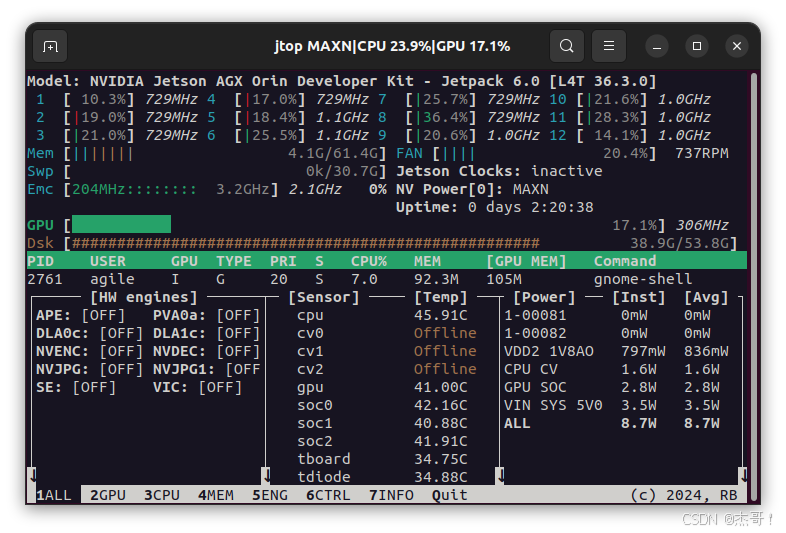Screen dimensions: 786x533
Task: Click the 737RPM fan speed
Action: tap(701, 153)
